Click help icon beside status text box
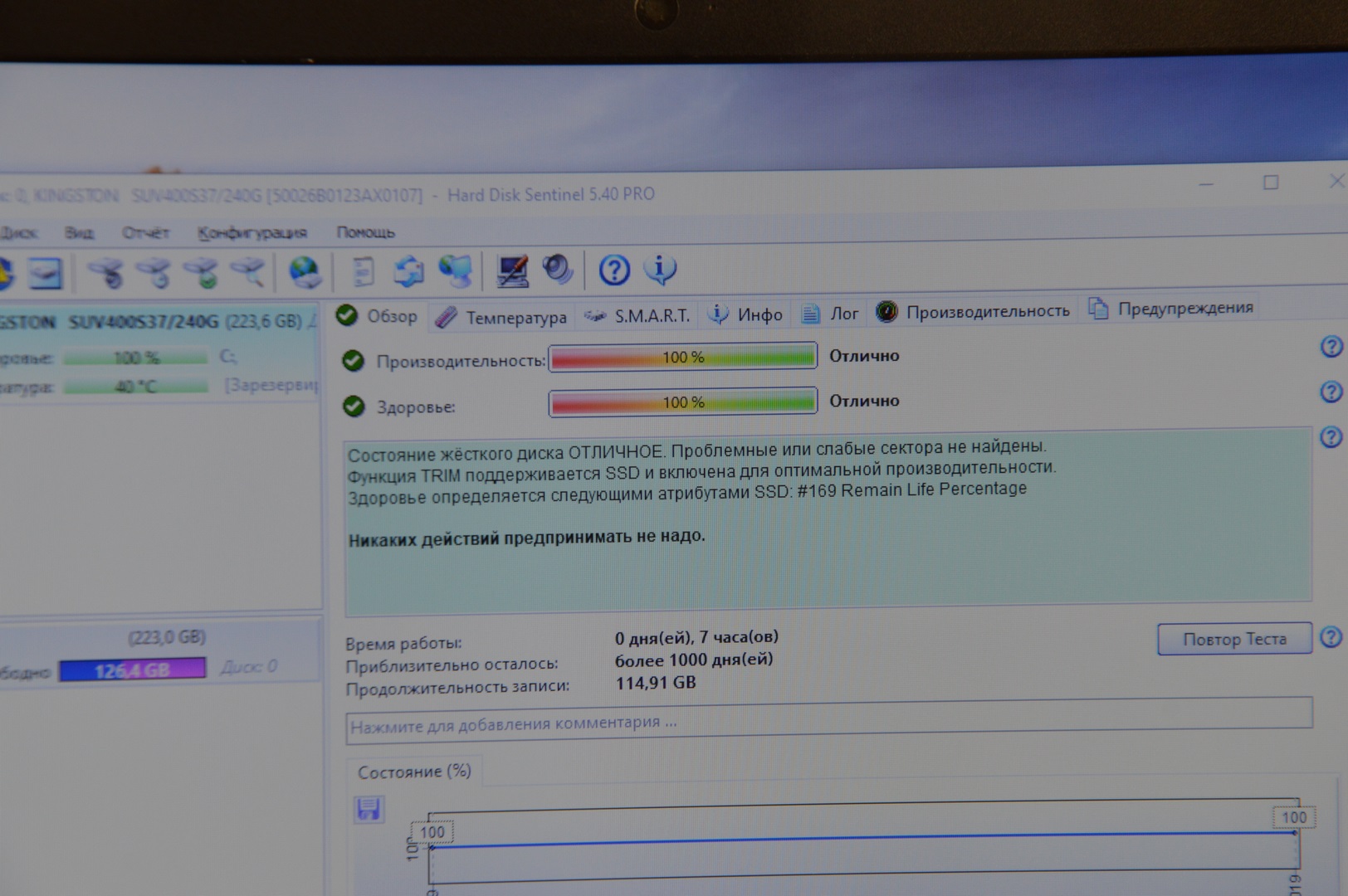This screenshot has height=896, width=1348. tap(1331, 437)
